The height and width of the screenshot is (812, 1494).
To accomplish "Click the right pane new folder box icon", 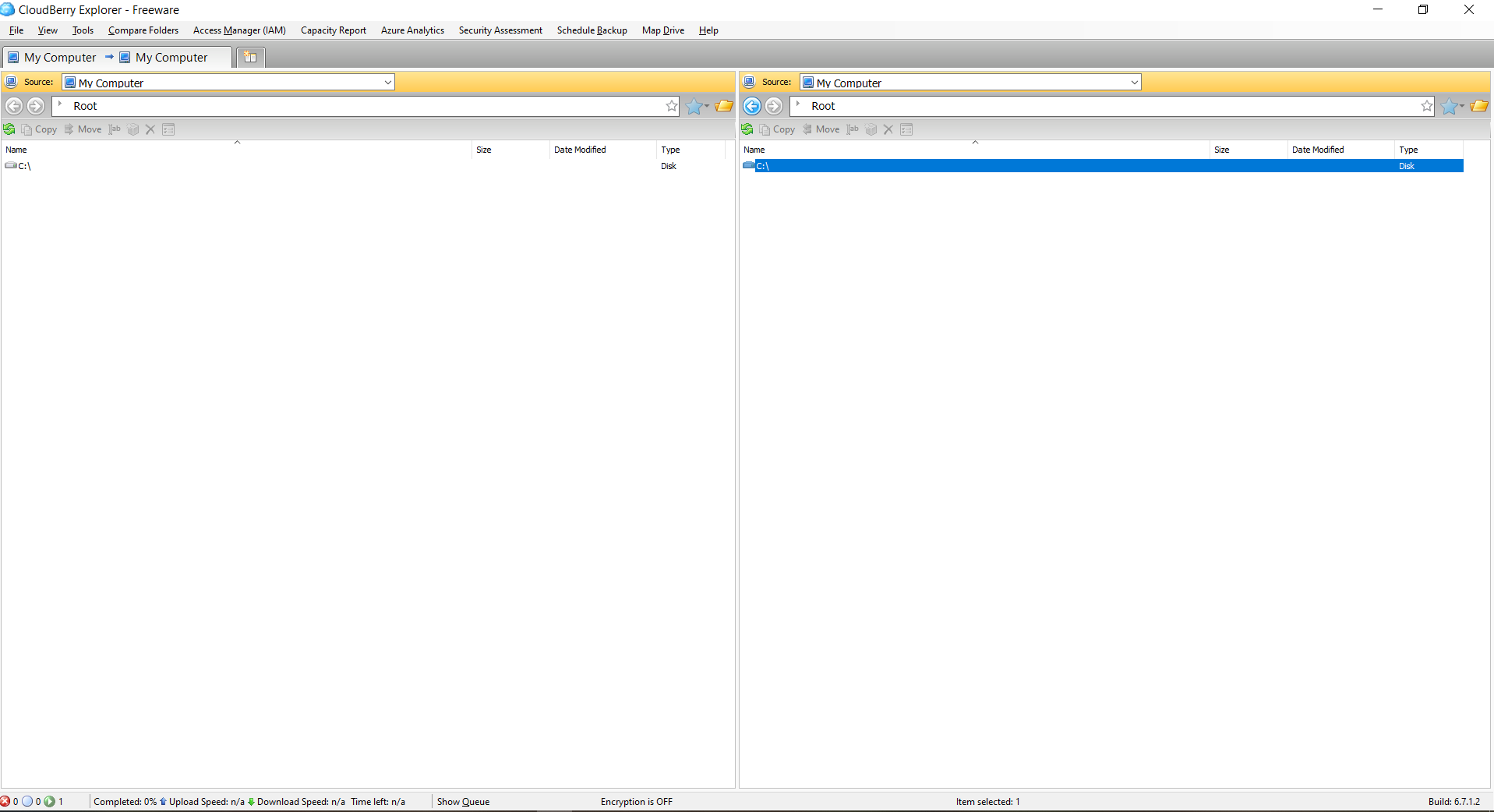I will point(871,129).
